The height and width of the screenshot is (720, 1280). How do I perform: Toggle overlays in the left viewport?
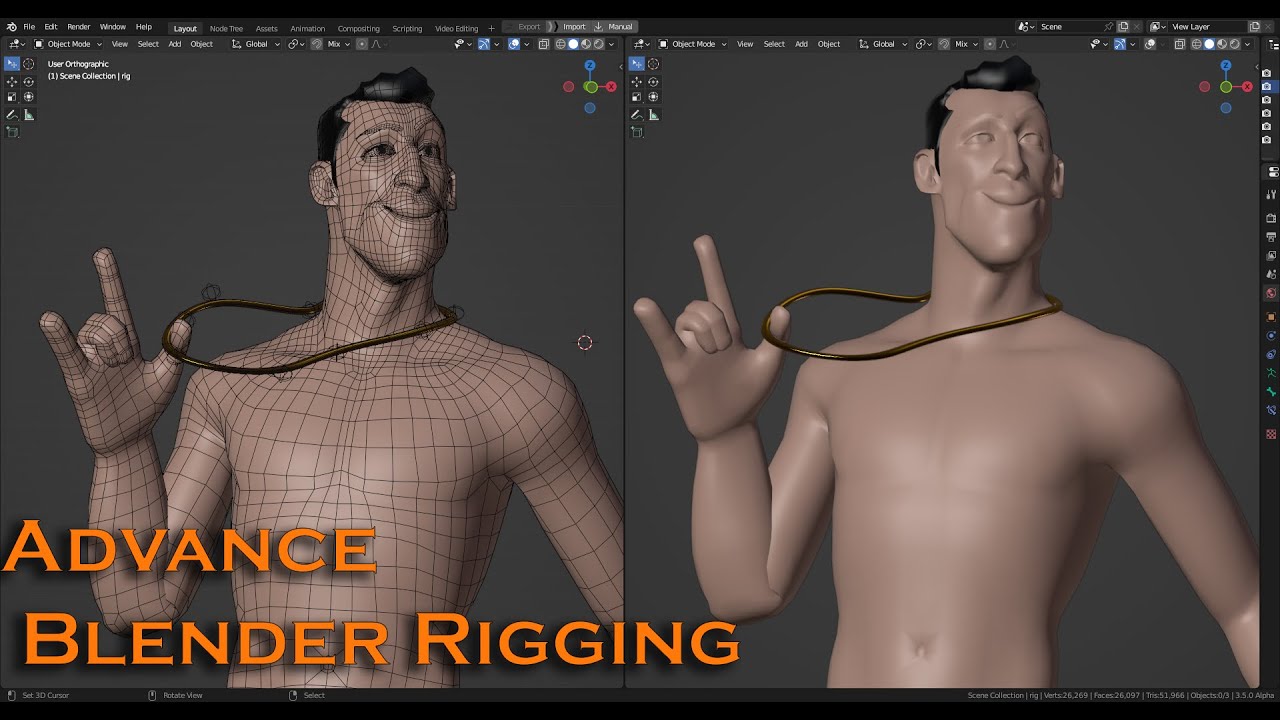coord(514,44)
